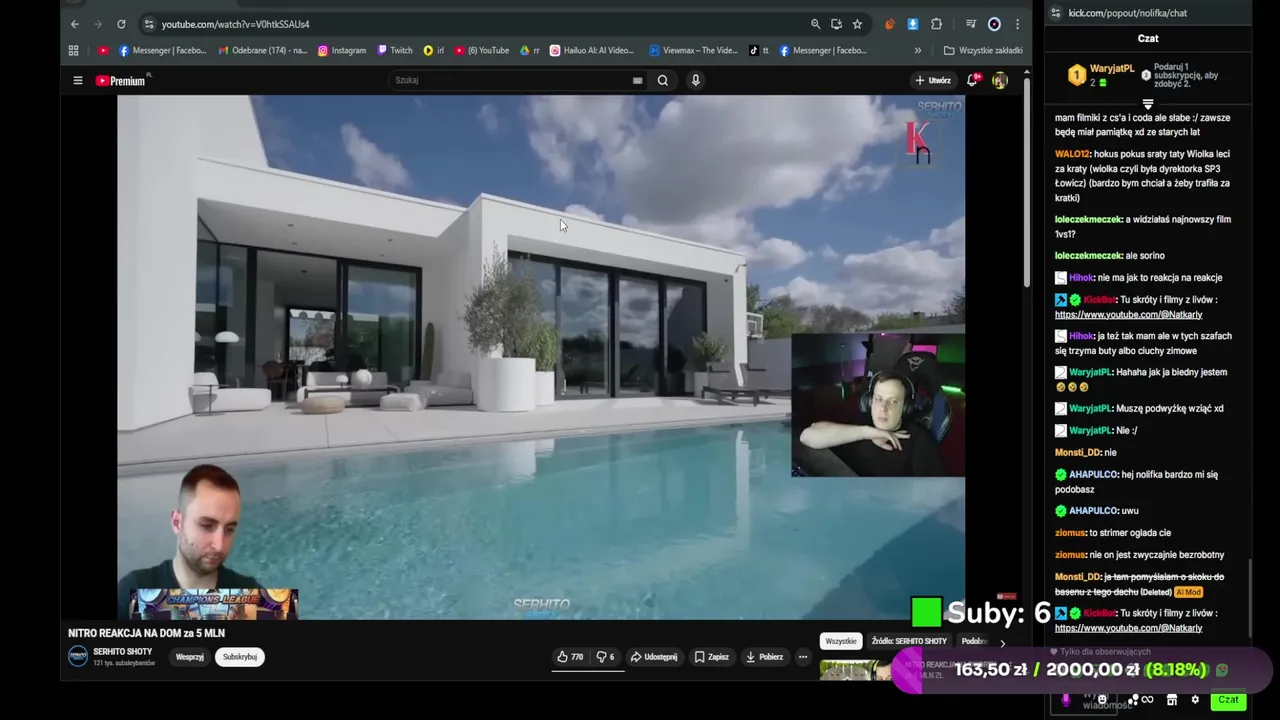Open the apps grid in bookmarks bar
This screenshot has width=1280, height=720.
(x=73, y=50)
